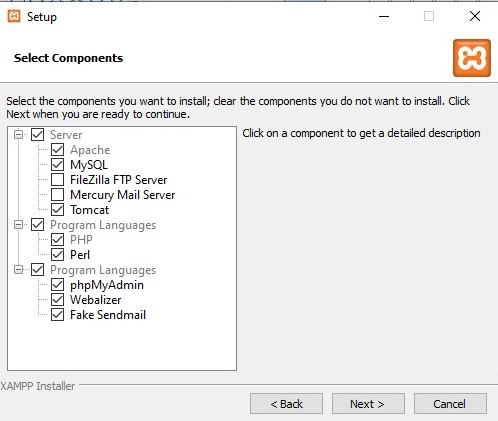The image size is (498, 421).
Task: Uncheck the MySQL component checkbox
Action: (x=58, y=165)
